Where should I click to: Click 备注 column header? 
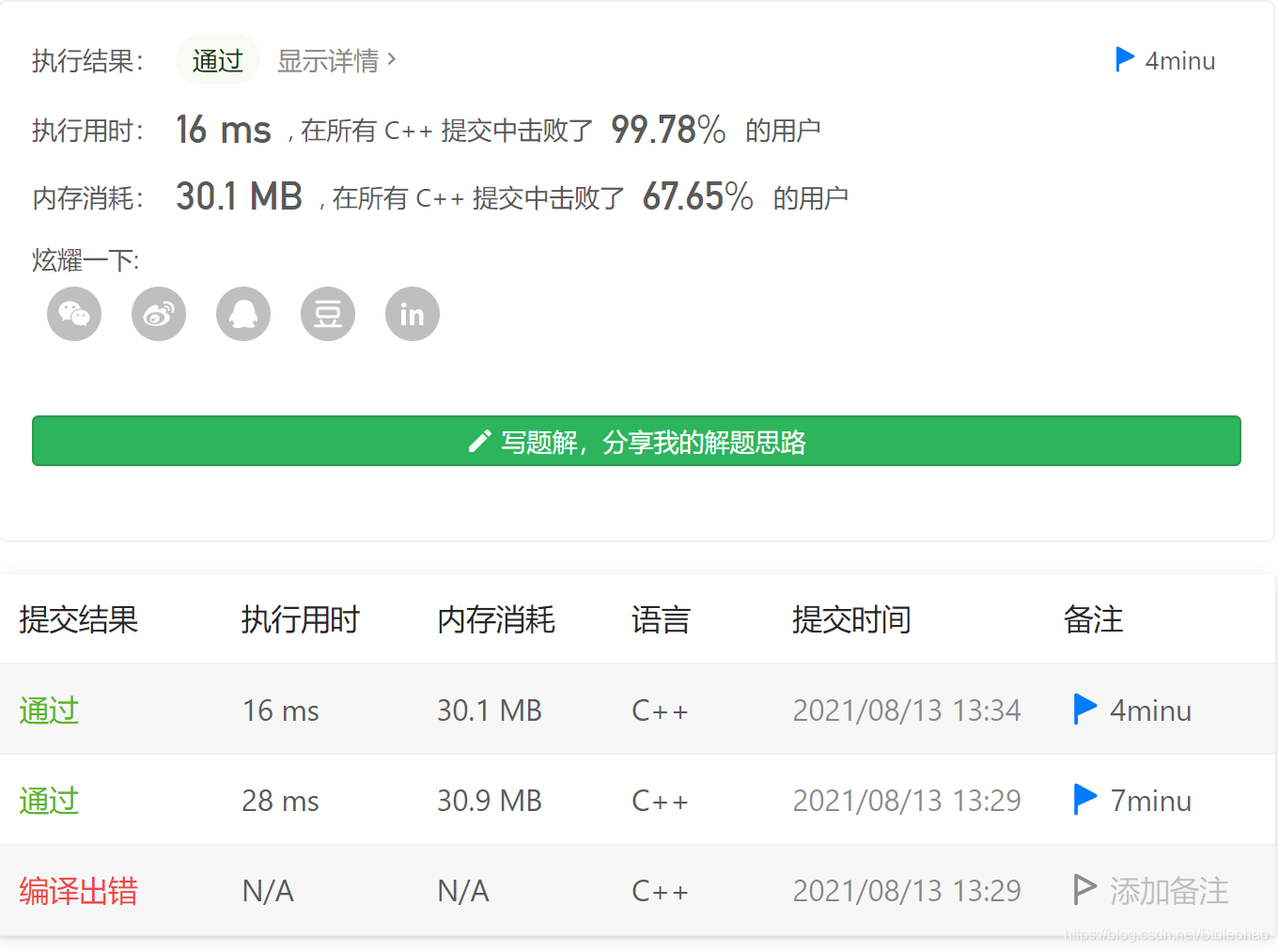tap(1093, 619)
